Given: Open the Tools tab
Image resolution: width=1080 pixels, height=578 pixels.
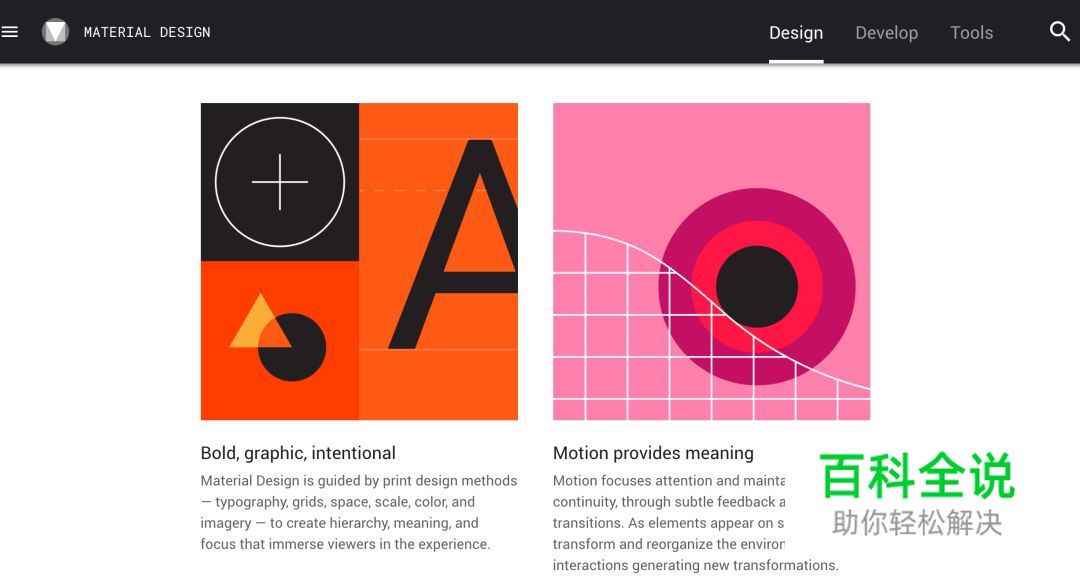Looking at the screenshot, I should tap(971, 33).
